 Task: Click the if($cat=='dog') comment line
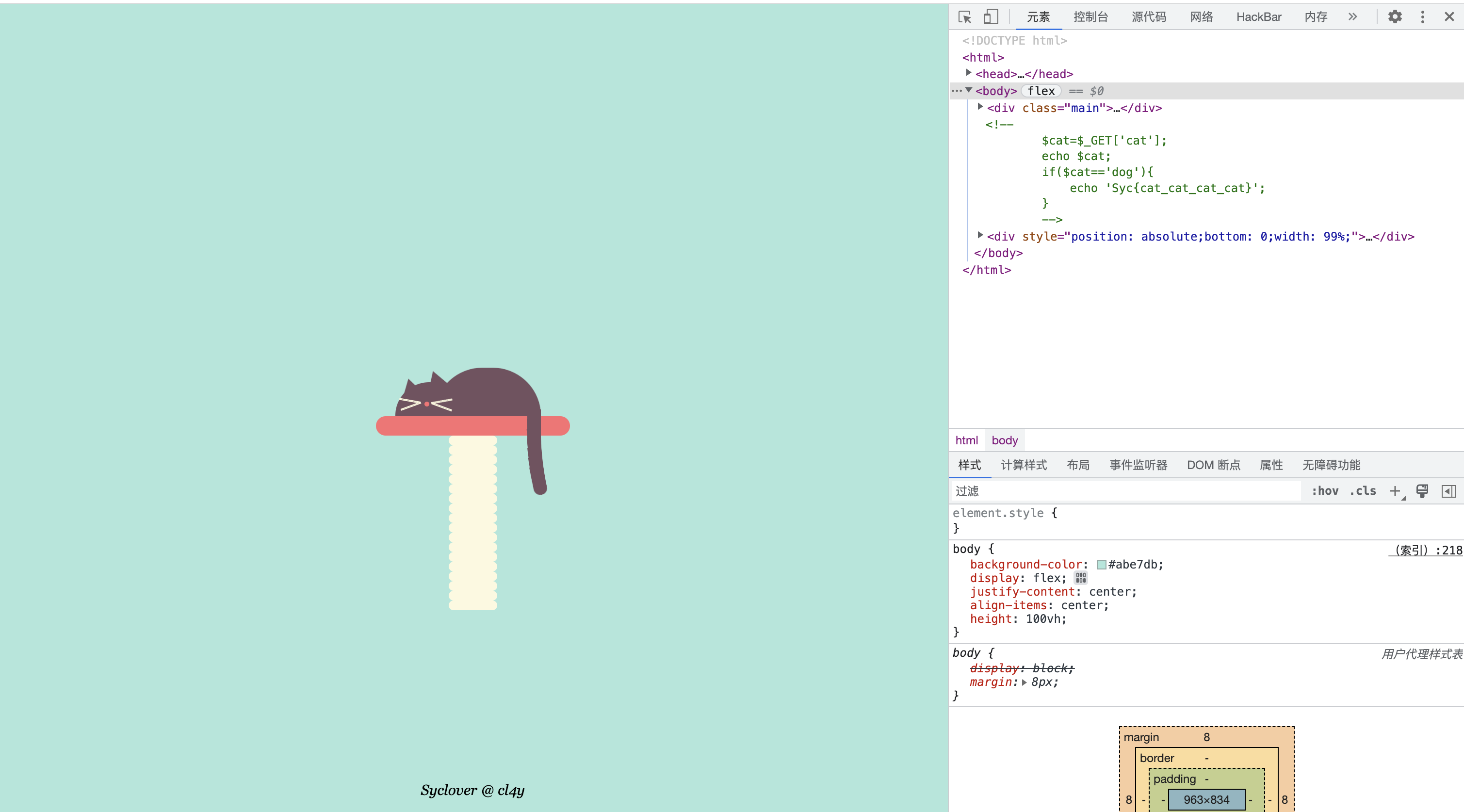pyautogui.click(x=1097, y=172)
